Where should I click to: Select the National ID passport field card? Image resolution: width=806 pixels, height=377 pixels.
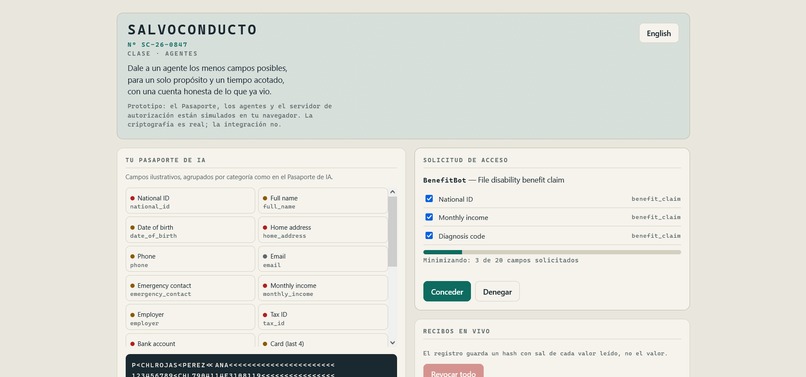coord(190,201)
